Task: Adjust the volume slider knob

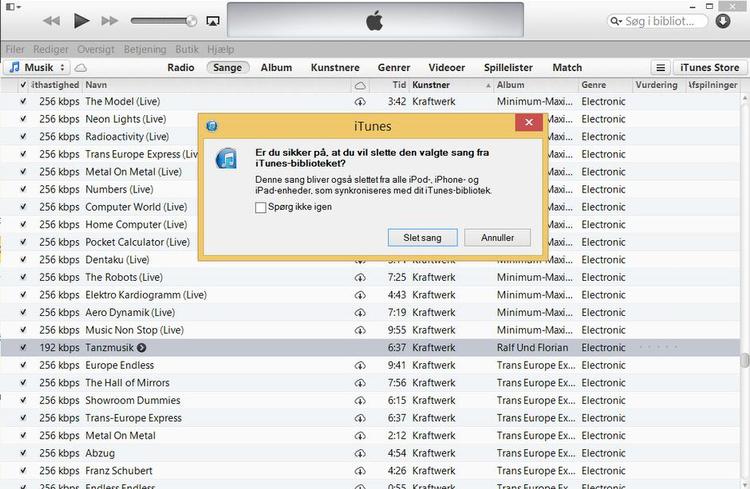Action: pyautogui.click(x=191, y=21)
